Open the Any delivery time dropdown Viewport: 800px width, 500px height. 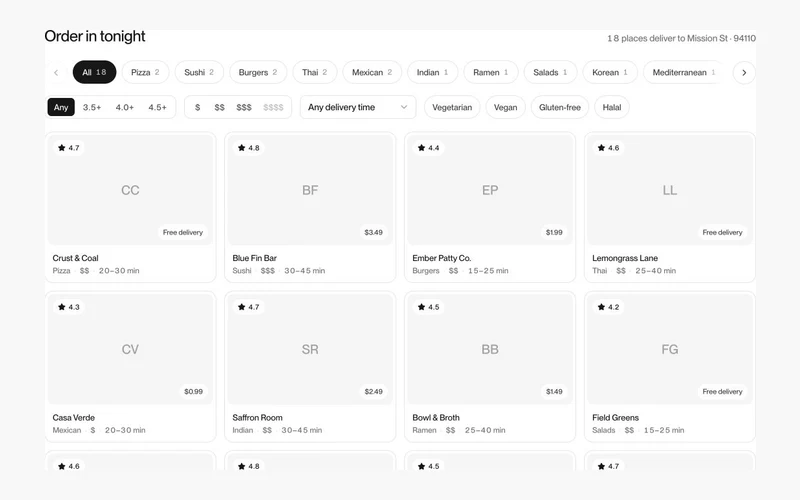point(358,107)
